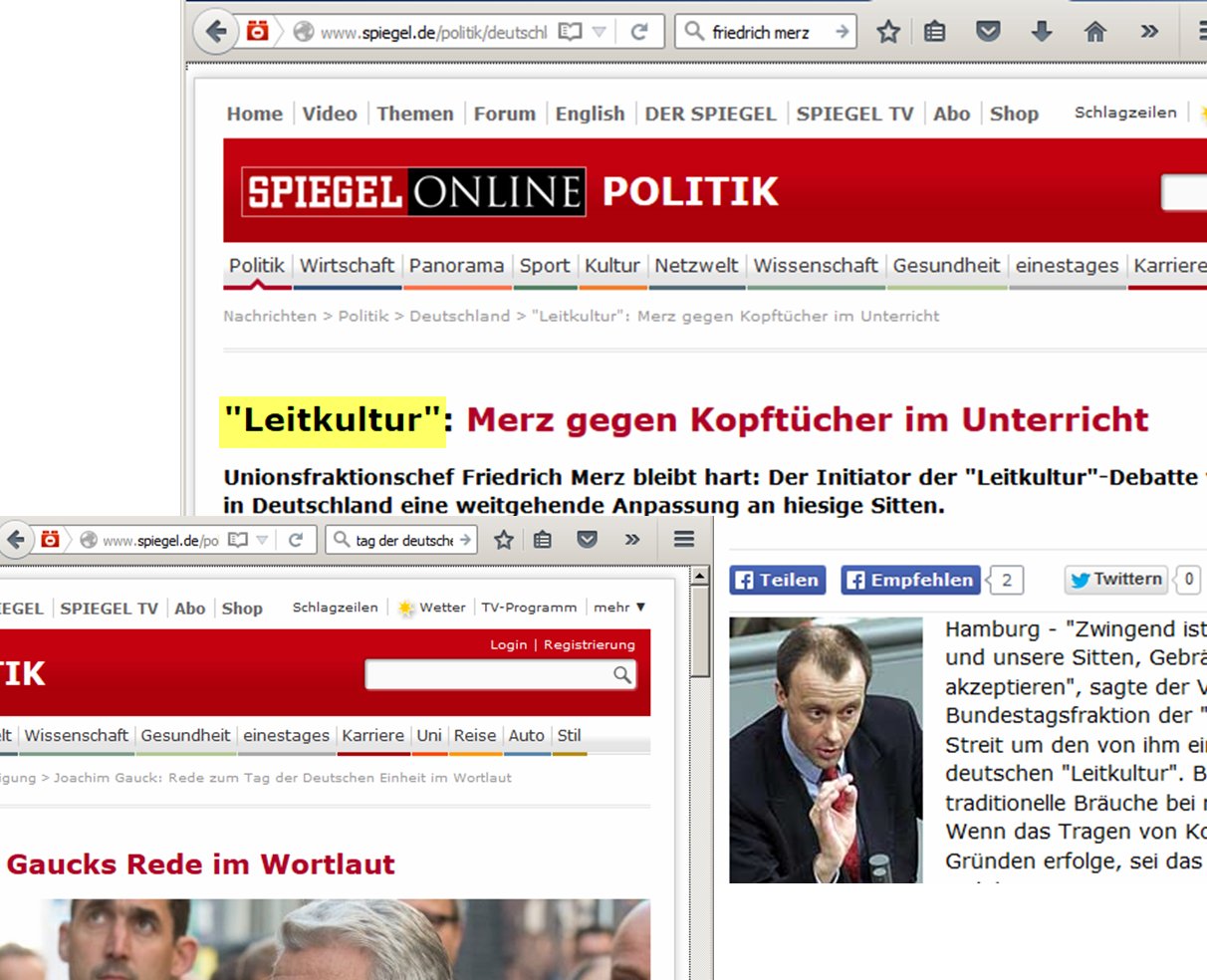The image size is (1207, 980).
Task: Open Pocket icon in tag der deutsche window
Action: coord(588,540)
